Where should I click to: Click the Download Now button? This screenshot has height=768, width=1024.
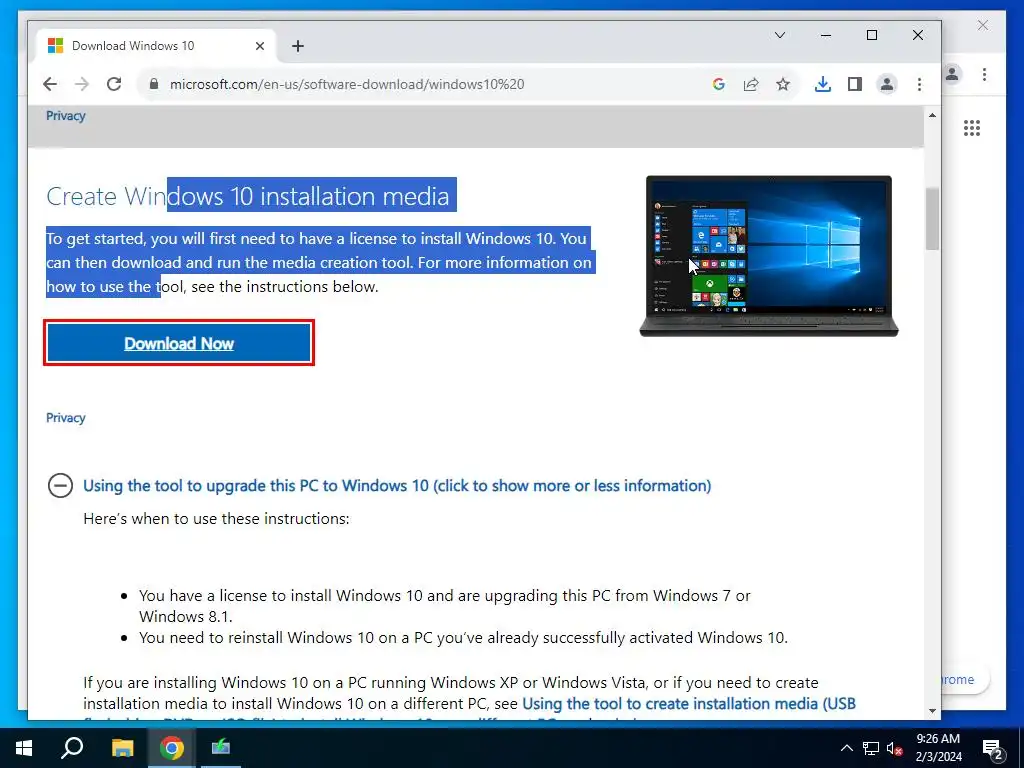click(179, 343)
